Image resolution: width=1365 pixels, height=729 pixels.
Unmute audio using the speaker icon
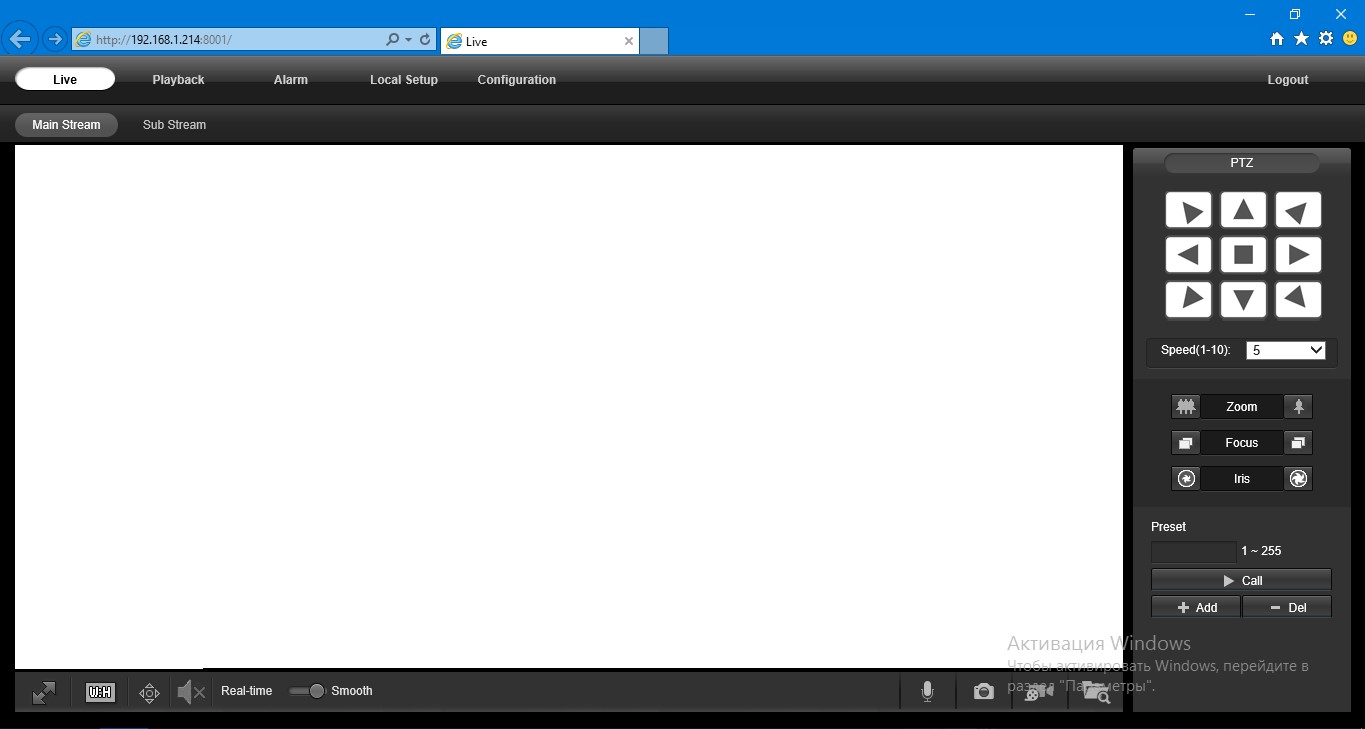coord(191,692)
